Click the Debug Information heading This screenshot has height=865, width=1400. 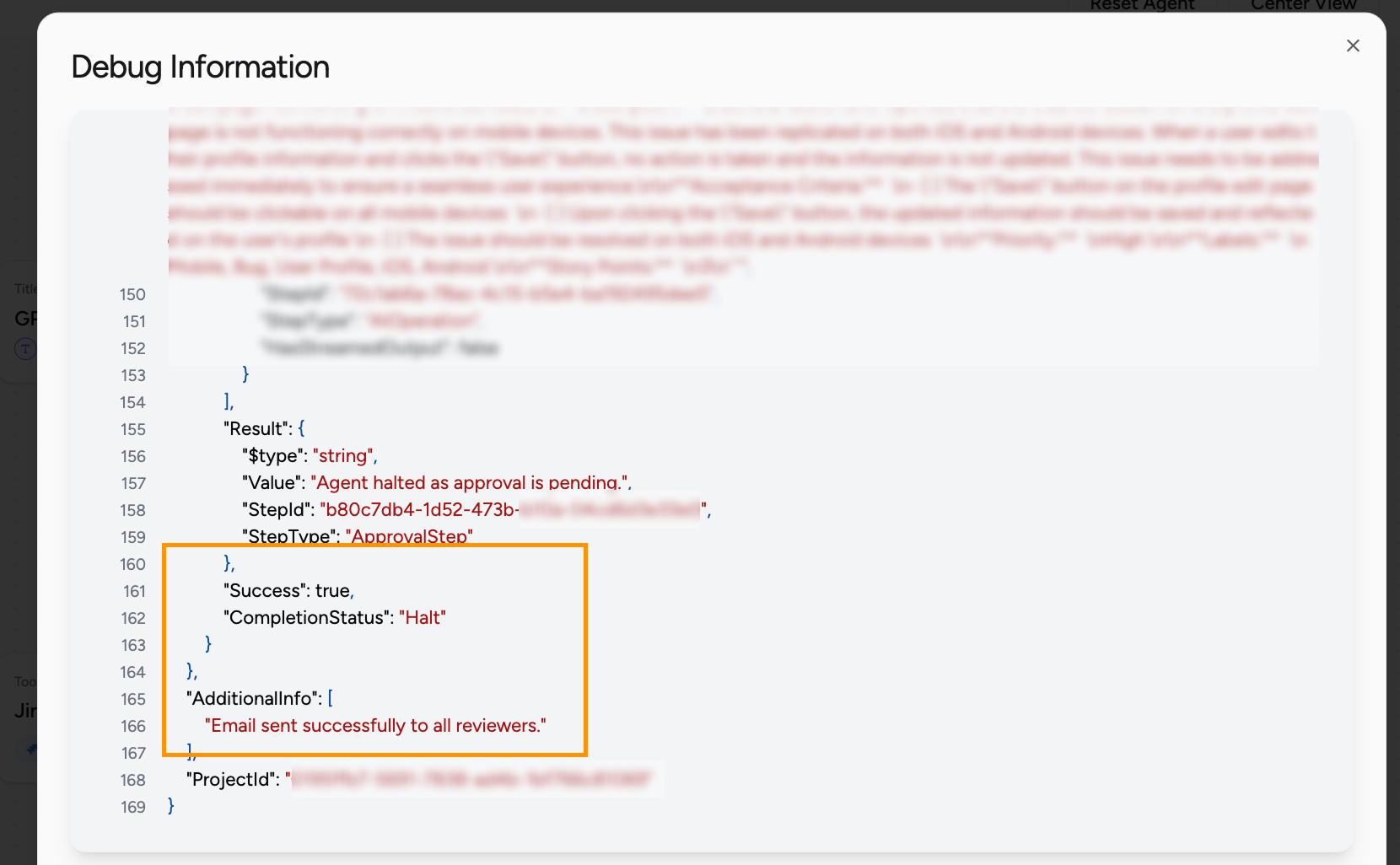click(x=201, y=67)
